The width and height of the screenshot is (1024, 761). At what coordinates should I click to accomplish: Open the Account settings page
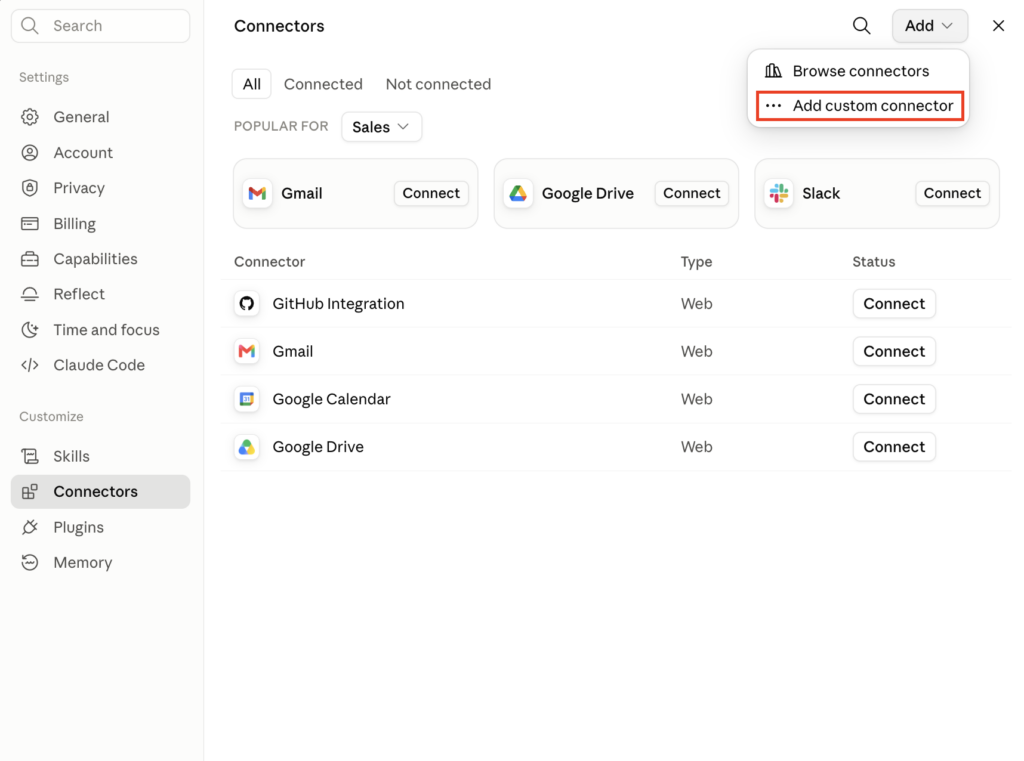[x=101, y=152]
